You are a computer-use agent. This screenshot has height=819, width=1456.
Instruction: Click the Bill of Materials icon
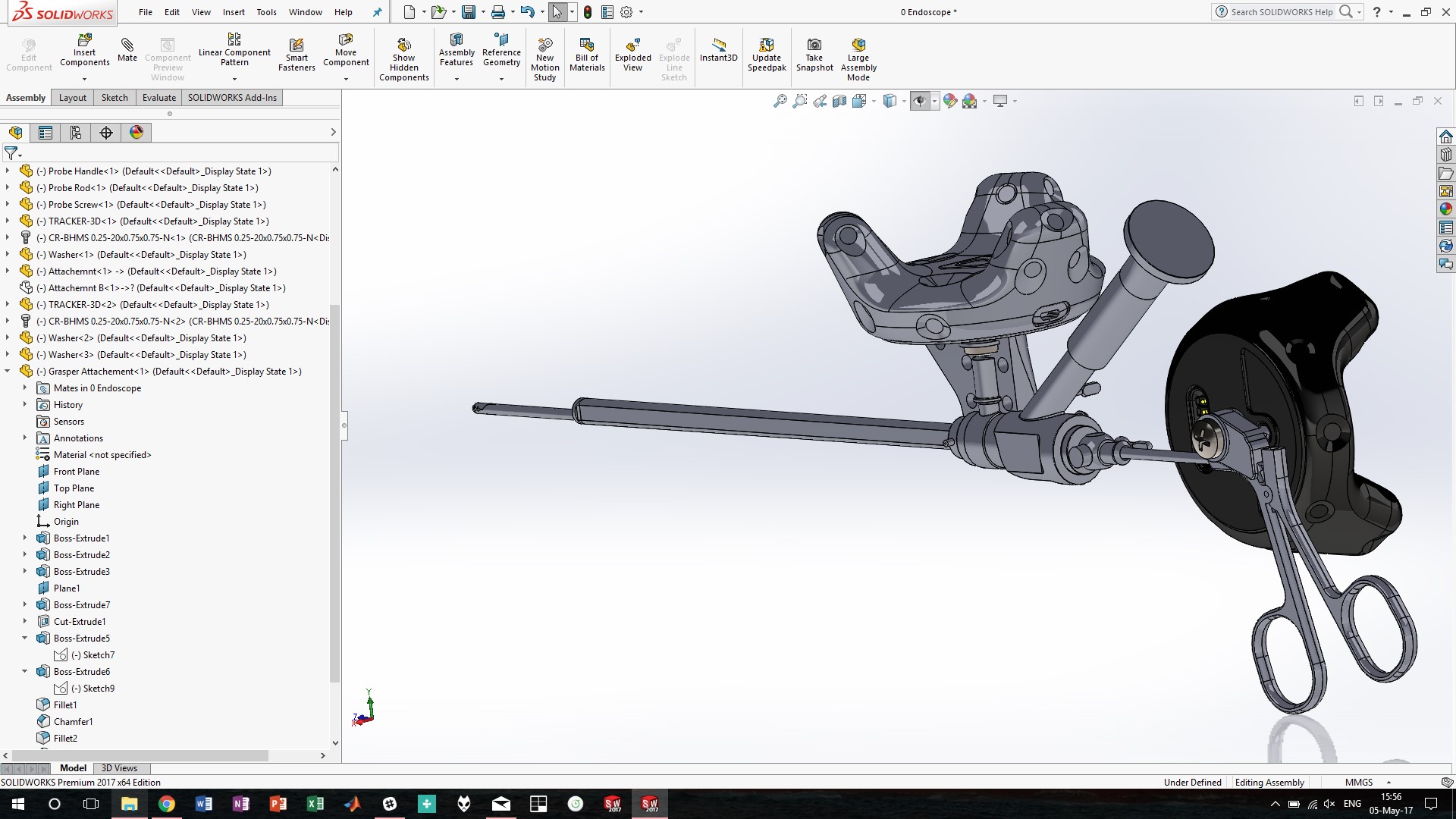coord(587,53)
